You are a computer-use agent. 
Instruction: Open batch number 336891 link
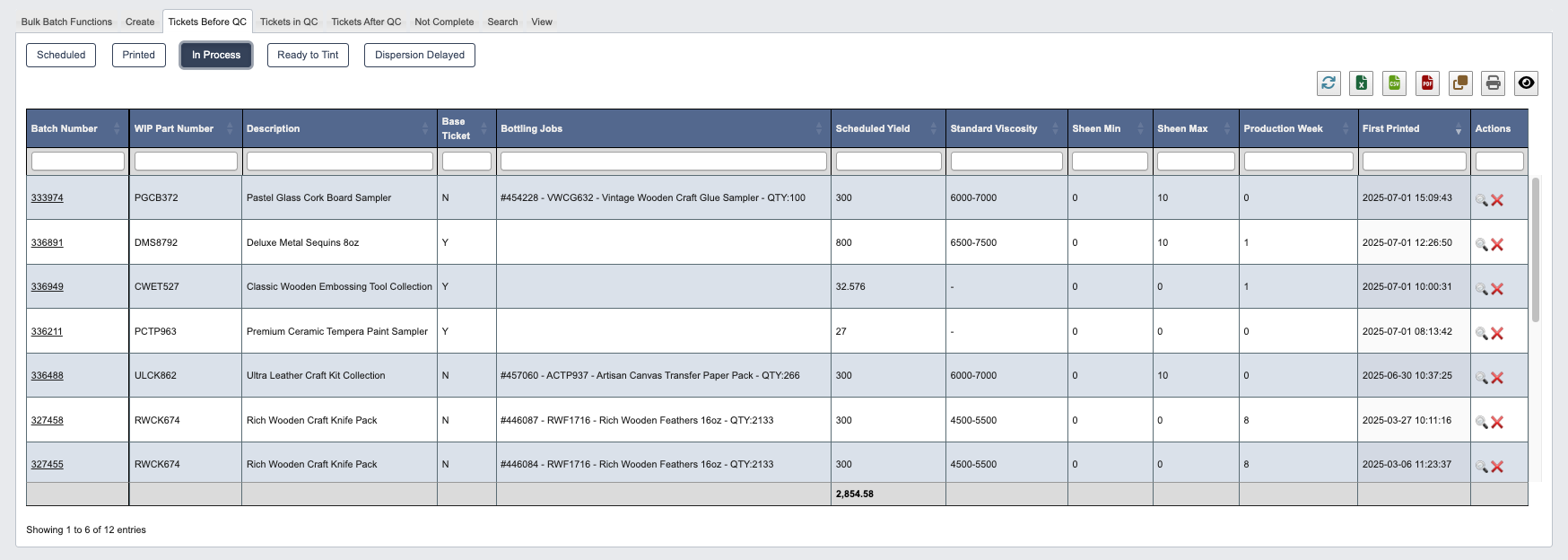point(48,242)
